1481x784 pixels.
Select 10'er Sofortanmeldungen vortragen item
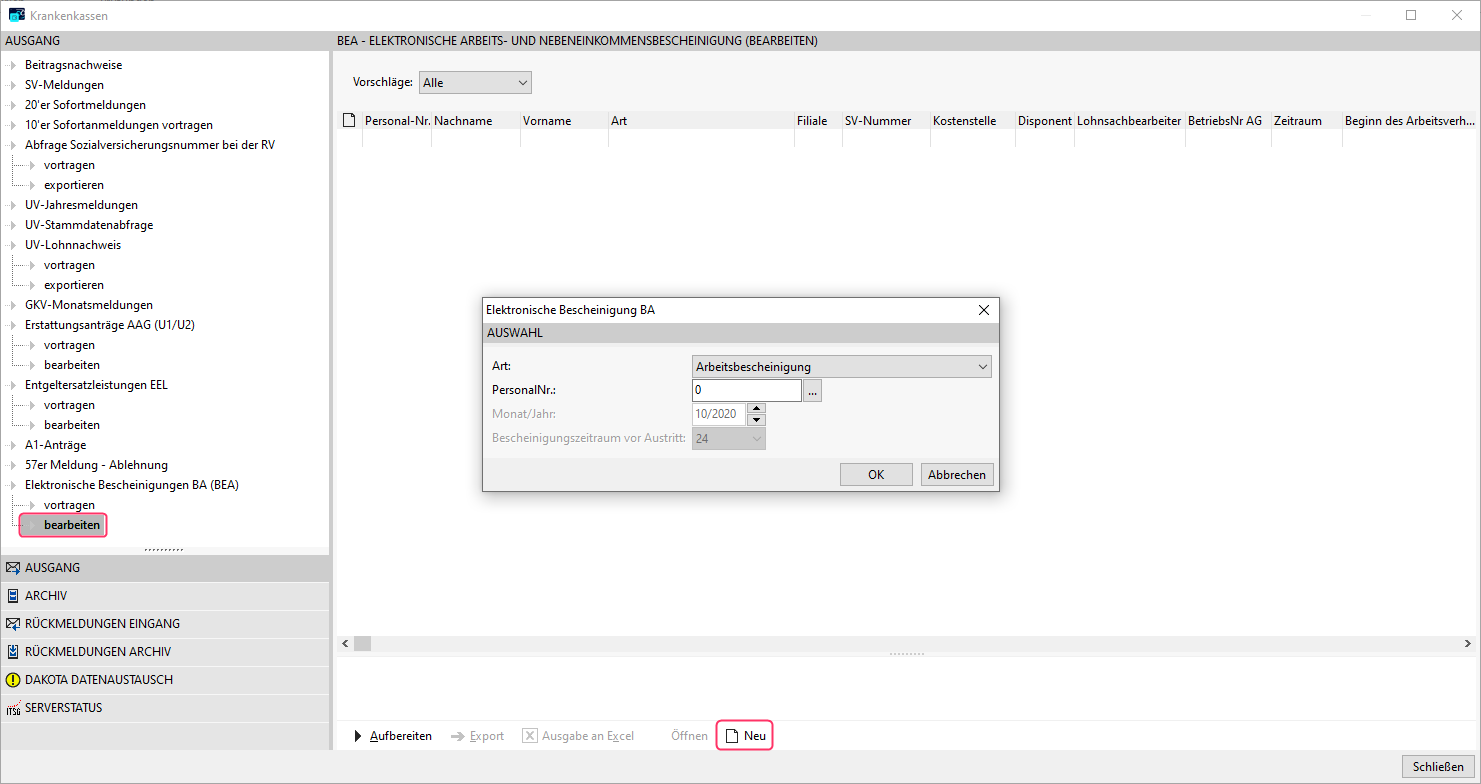pos(119,125)
